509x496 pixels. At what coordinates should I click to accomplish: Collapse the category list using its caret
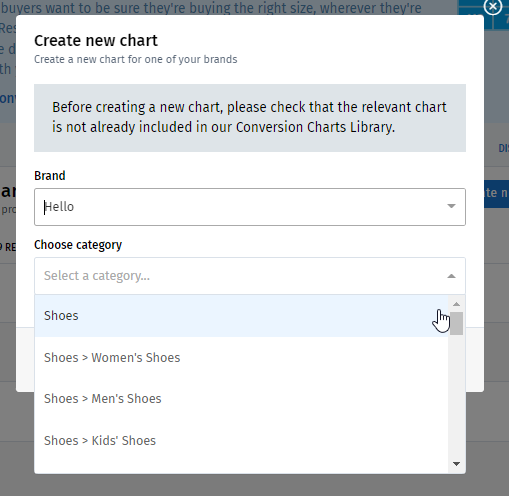451,276
